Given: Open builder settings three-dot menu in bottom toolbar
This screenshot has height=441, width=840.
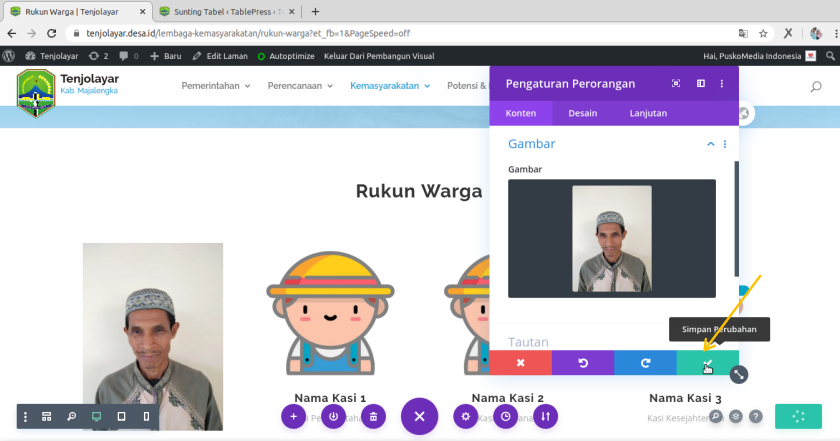Looking at the screenshot, I should tap(25, 416).
